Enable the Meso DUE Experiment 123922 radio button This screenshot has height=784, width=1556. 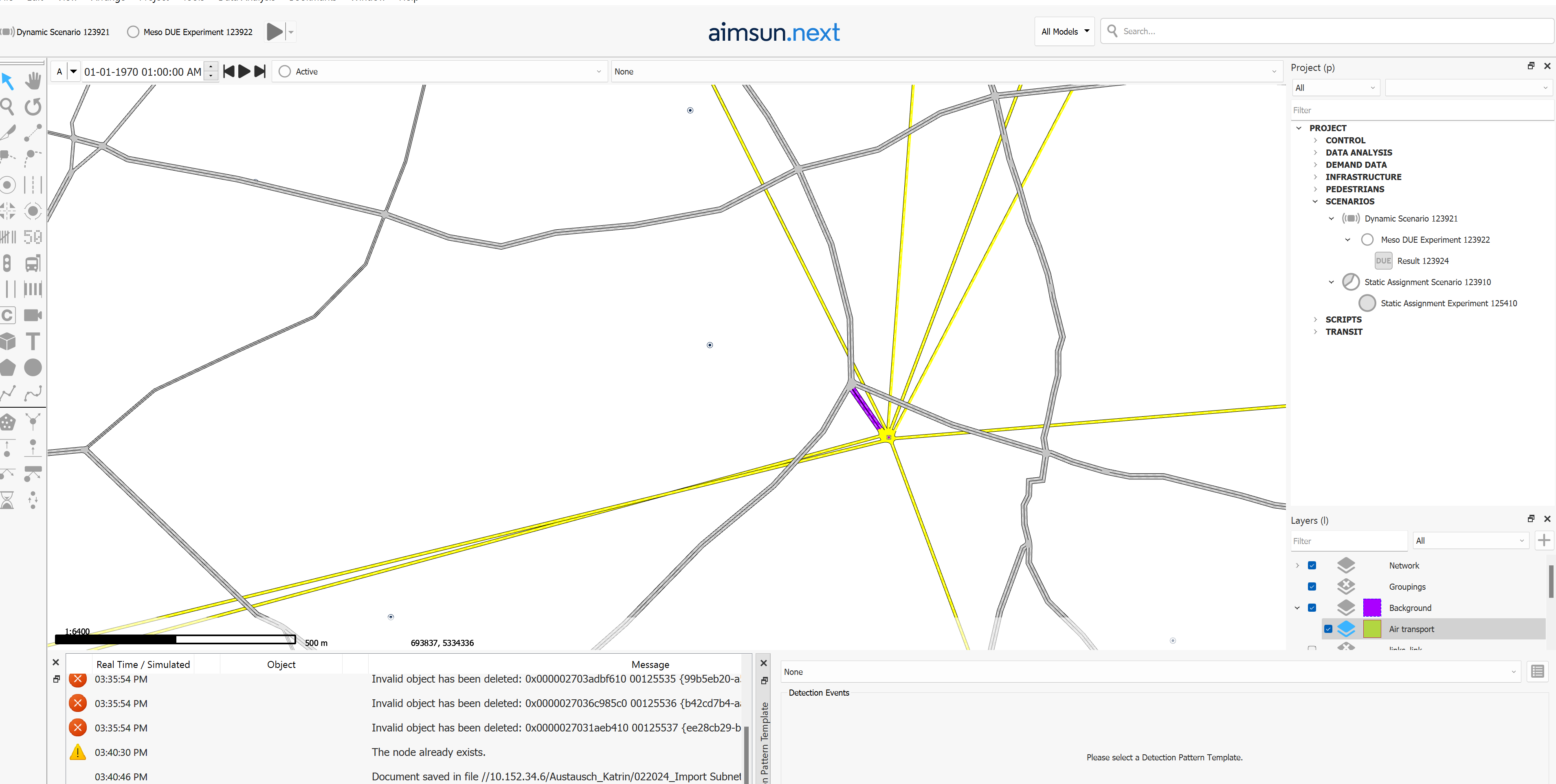[133, 31]
